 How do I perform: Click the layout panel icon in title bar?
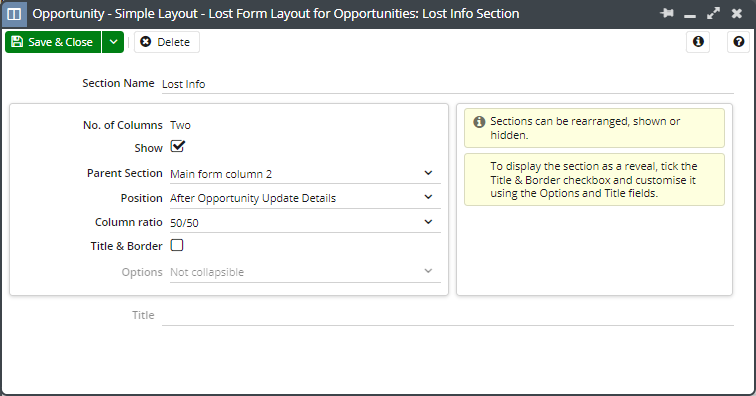[x=14, y=14]
